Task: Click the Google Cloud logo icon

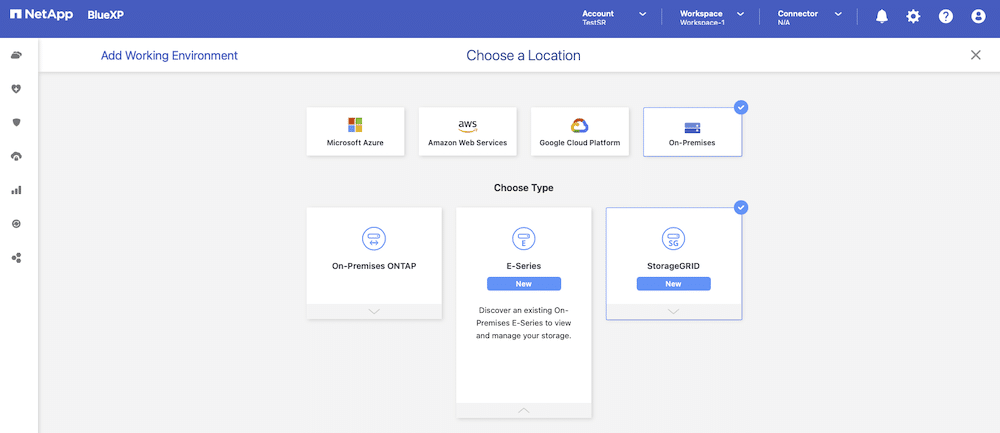Action: [580, 125]
